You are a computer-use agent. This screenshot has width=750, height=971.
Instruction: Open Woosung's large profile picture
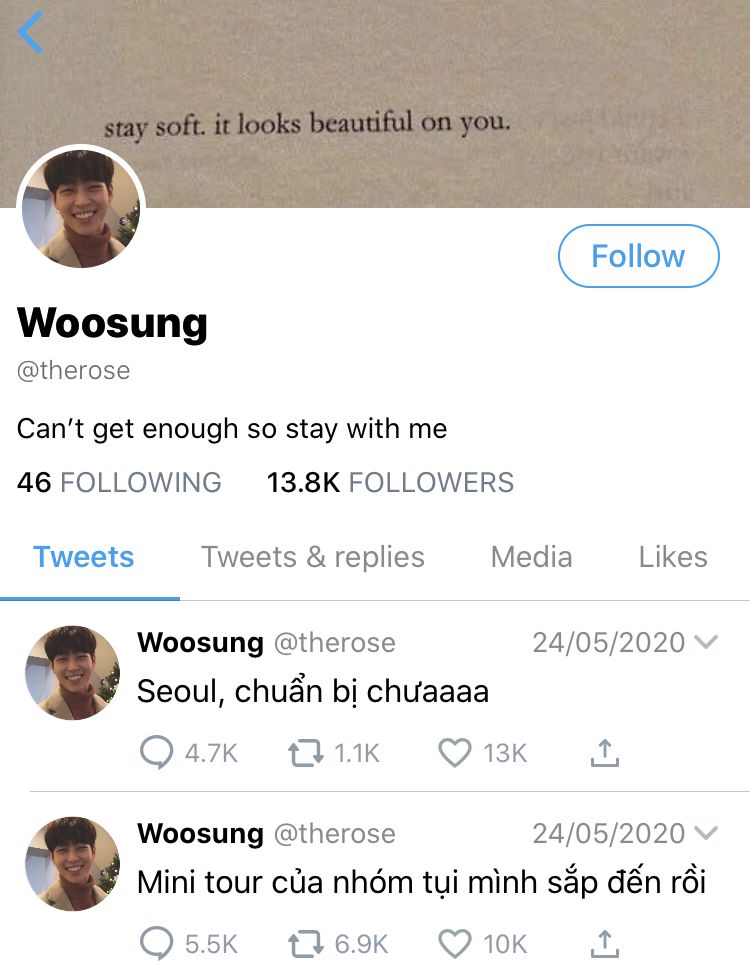pyautogui.click(x=81, y=209)
